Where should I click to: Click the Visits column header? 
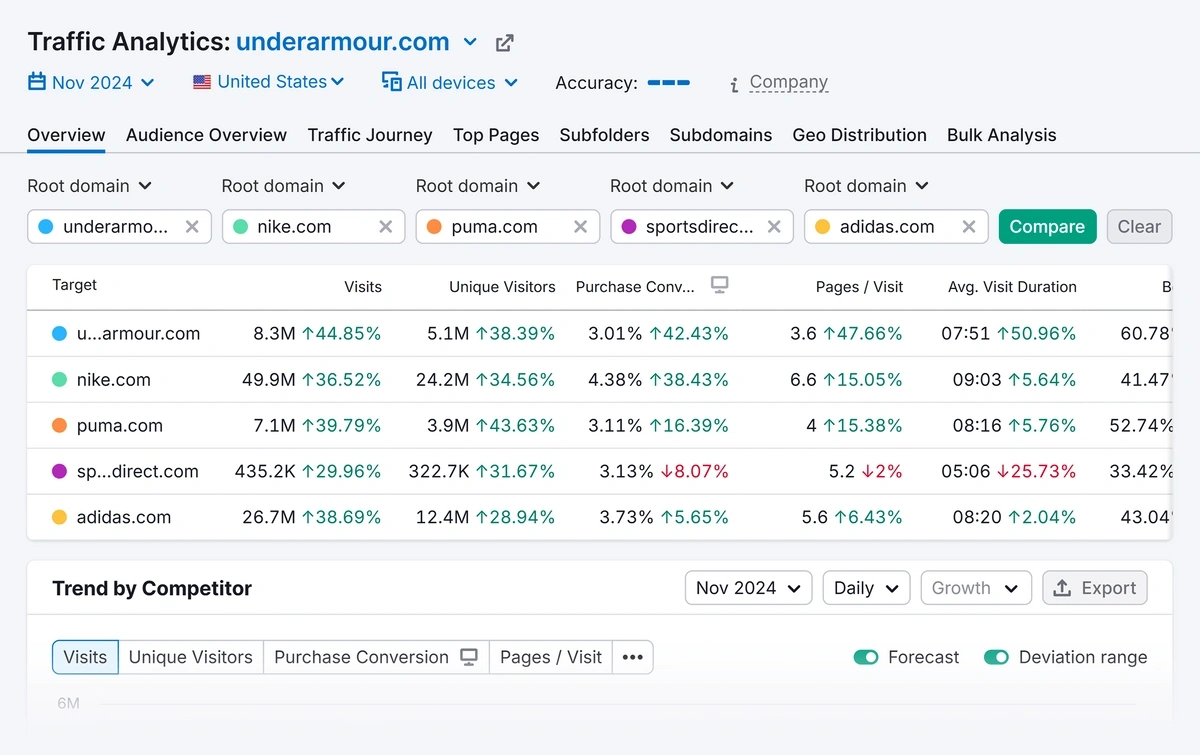click(x=363, y=287)
